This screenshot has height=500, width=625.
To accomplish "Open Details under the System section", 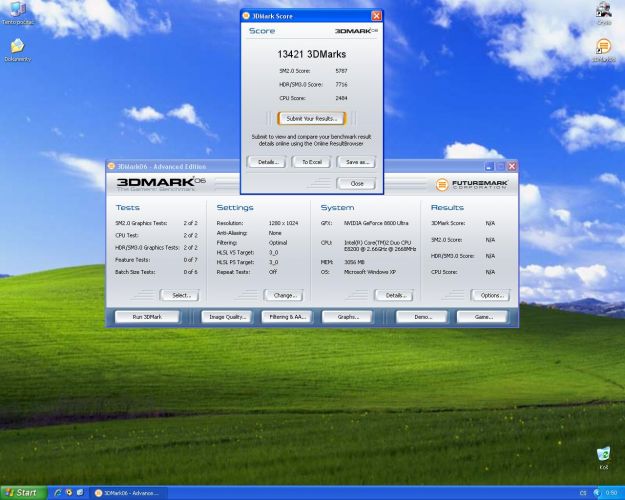I will pyautogui.click(x=394, y=295).
